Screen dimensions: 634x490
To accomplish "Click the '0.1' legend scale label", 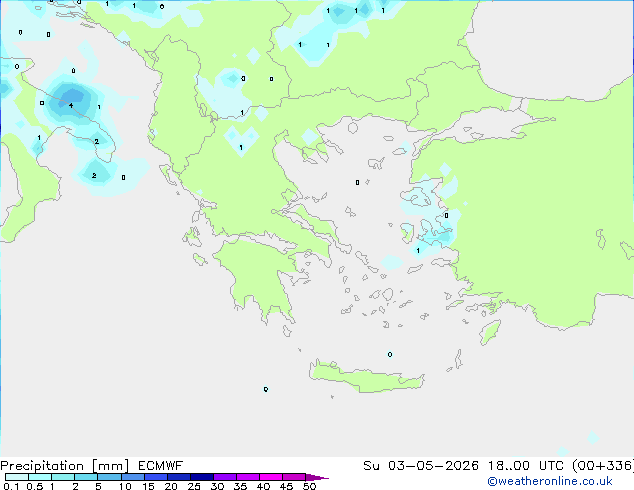I will pyautogui.click(x=11, y=486).
